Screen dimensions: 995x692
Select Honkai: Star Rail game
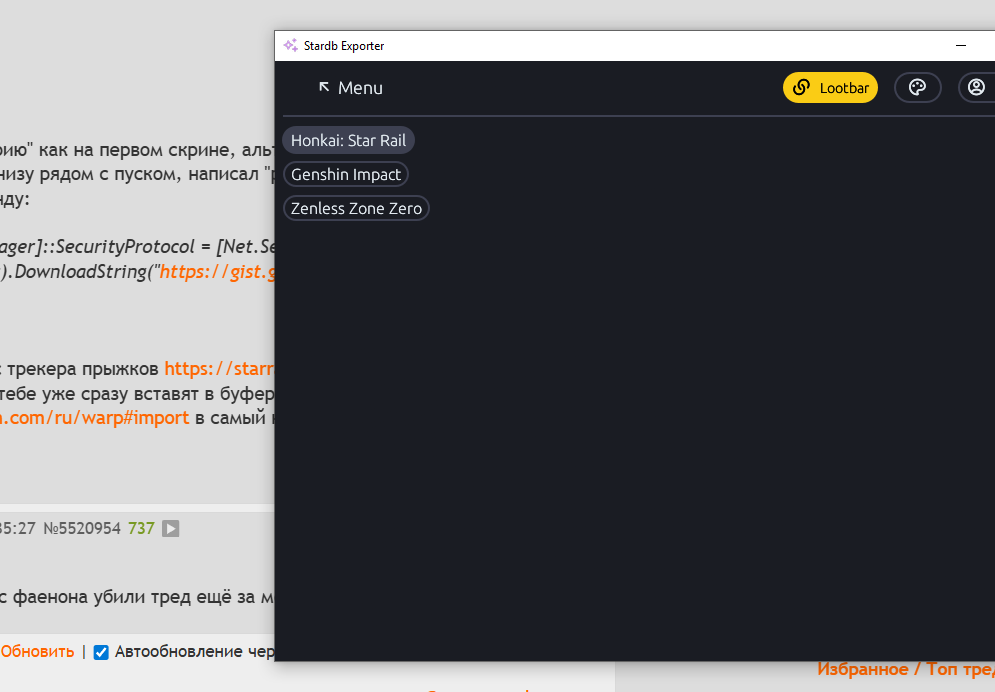(348, 140)
